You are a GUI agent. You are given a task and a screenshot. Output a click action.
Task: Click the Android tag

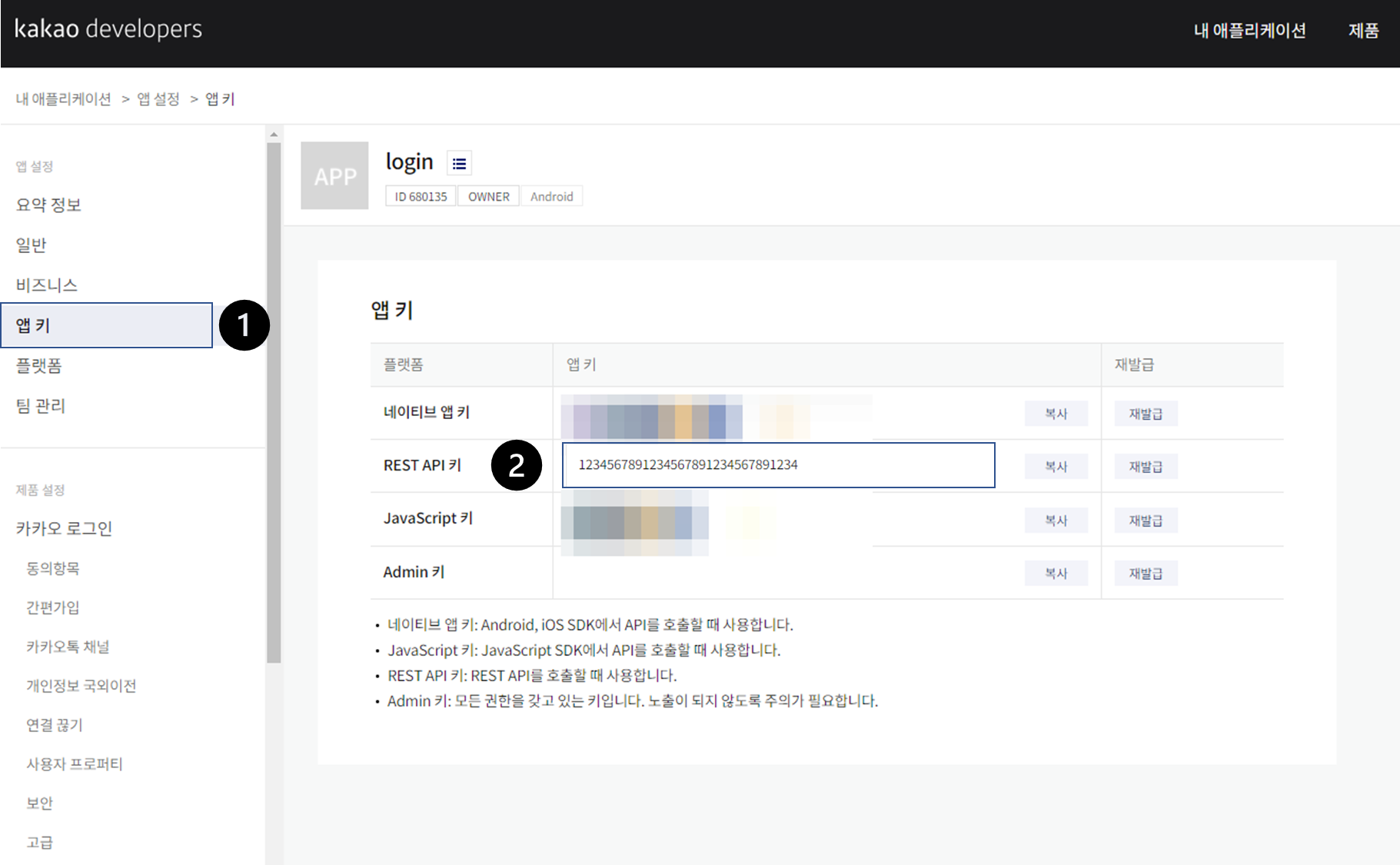coord(552,197)
